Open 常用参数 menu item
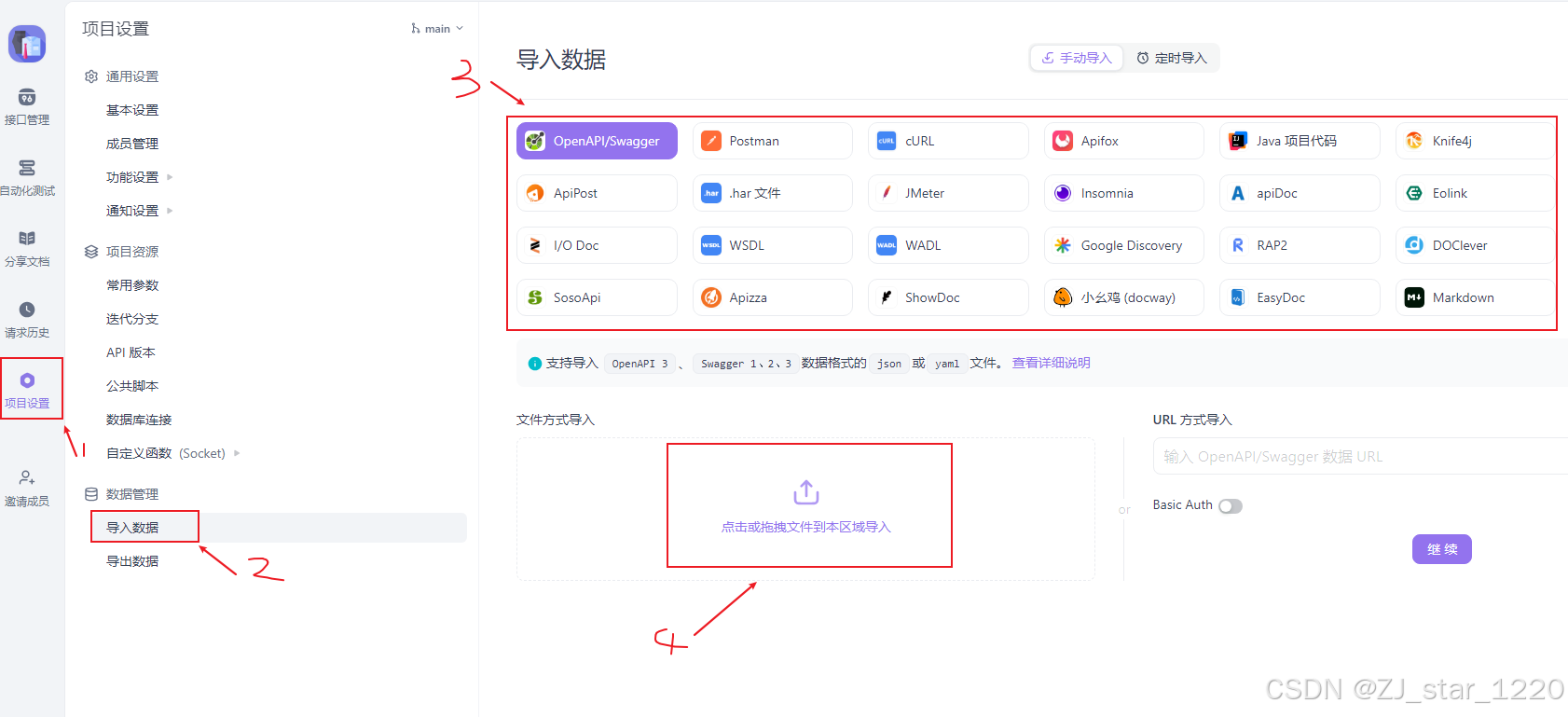Screen dimensions: 1568x717 (132, 285)
